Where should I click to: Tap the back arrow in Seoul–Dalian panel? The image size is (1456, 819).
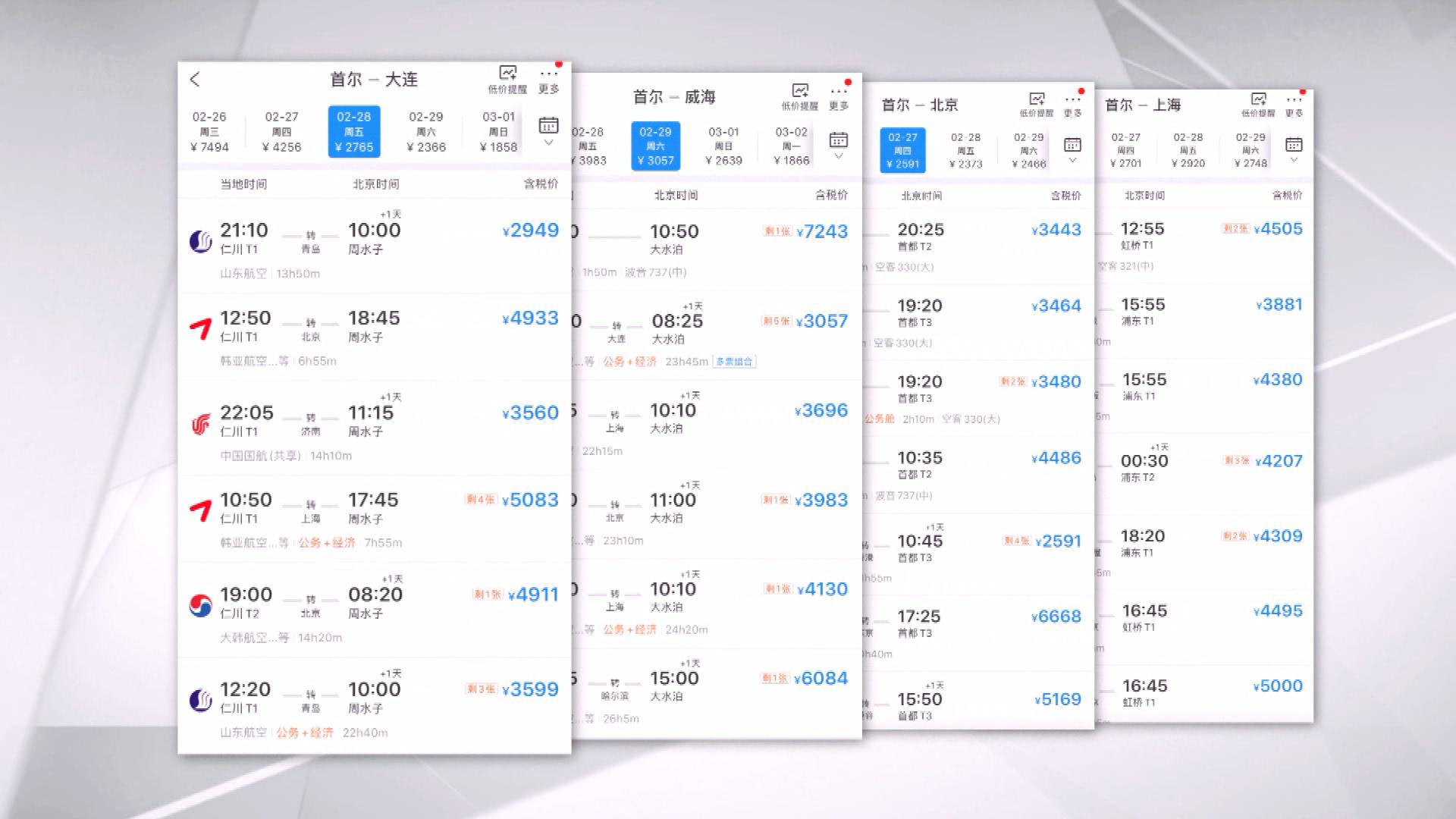(x=195, y=79)
